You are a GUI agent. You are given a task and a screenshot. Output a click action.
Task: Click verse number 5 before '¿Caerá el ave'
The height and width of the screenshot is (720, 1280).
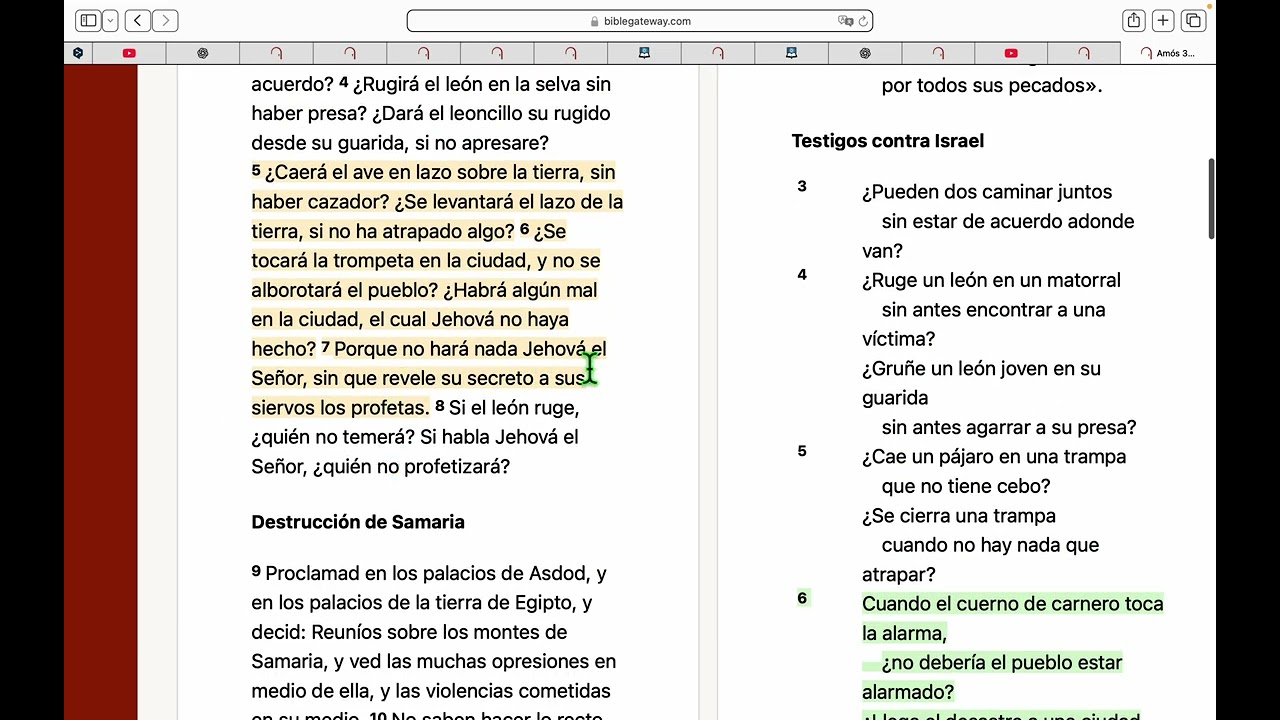pos(256,171)
